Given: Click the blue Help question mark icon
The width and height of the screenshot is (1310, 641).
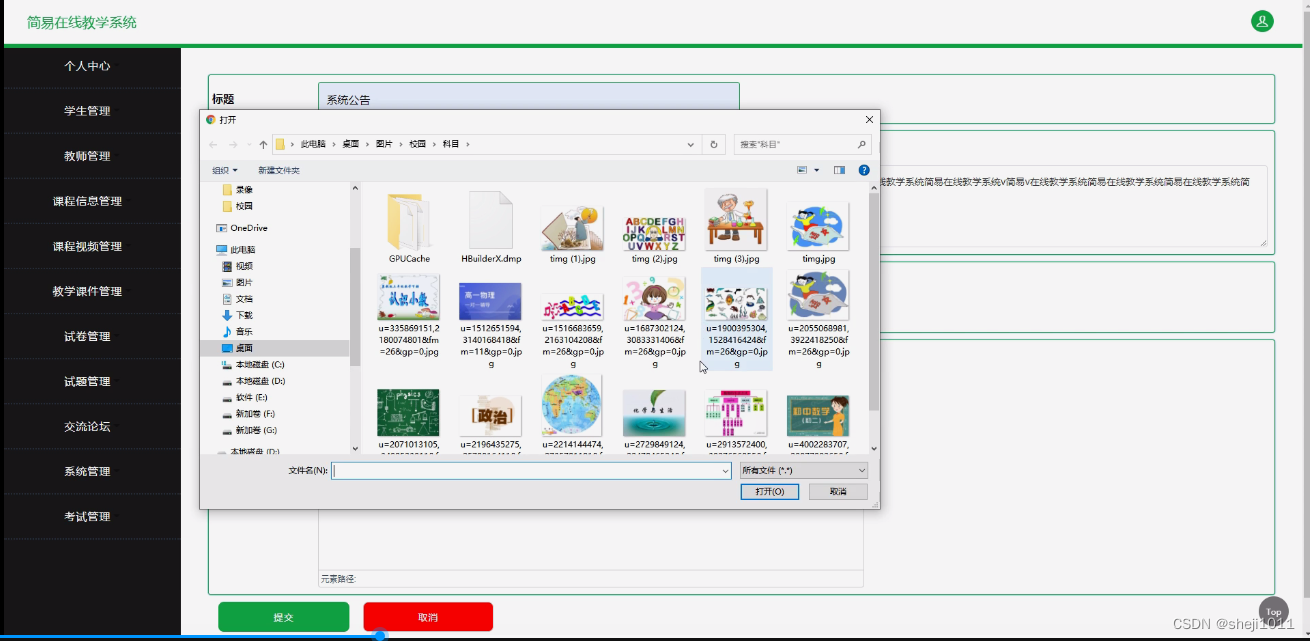Looking at the screenshot, I should click(x=864, y=168).
